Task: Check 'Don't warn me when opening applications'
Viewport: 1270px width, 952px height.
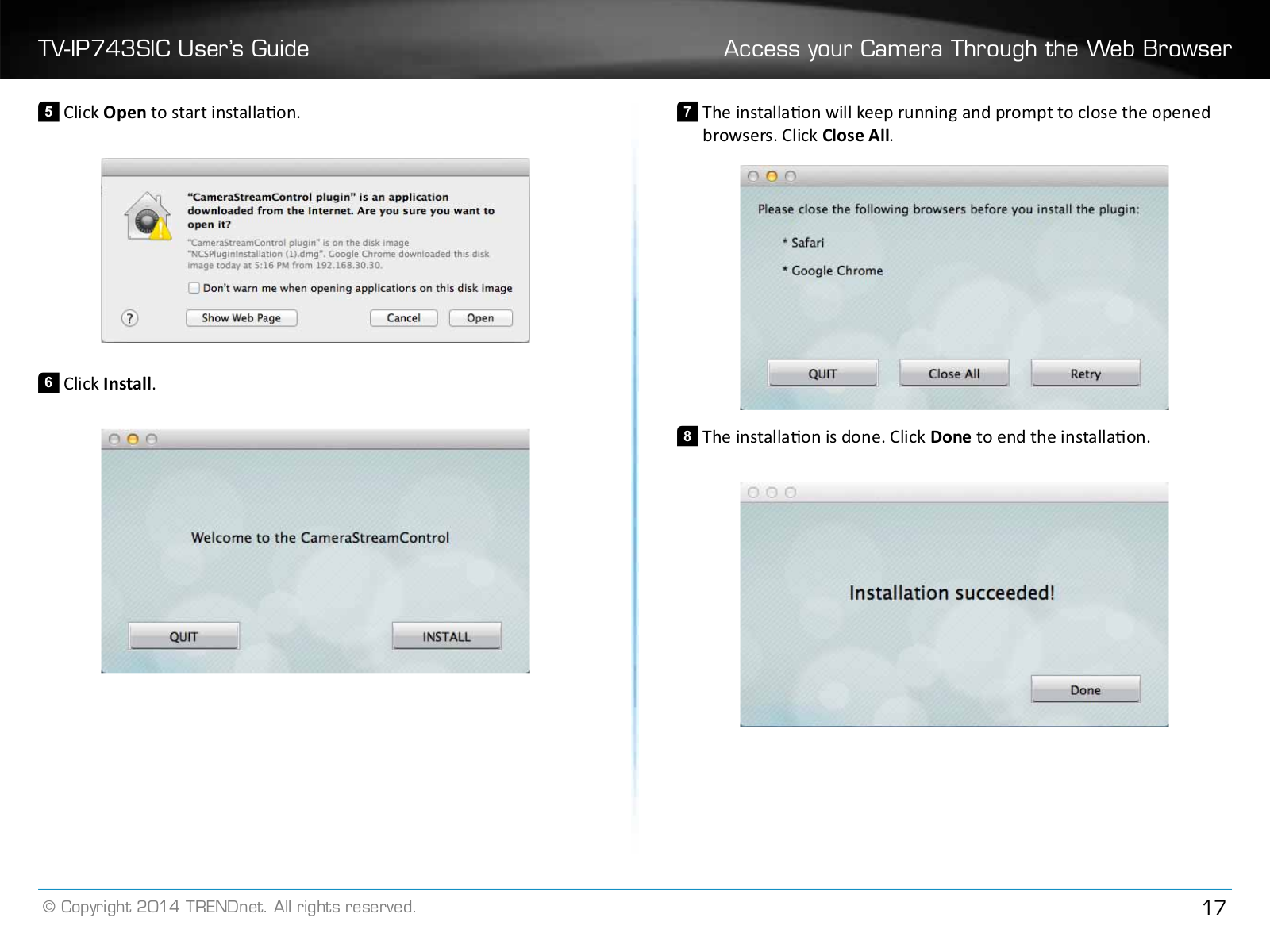Action: (194, 288)
